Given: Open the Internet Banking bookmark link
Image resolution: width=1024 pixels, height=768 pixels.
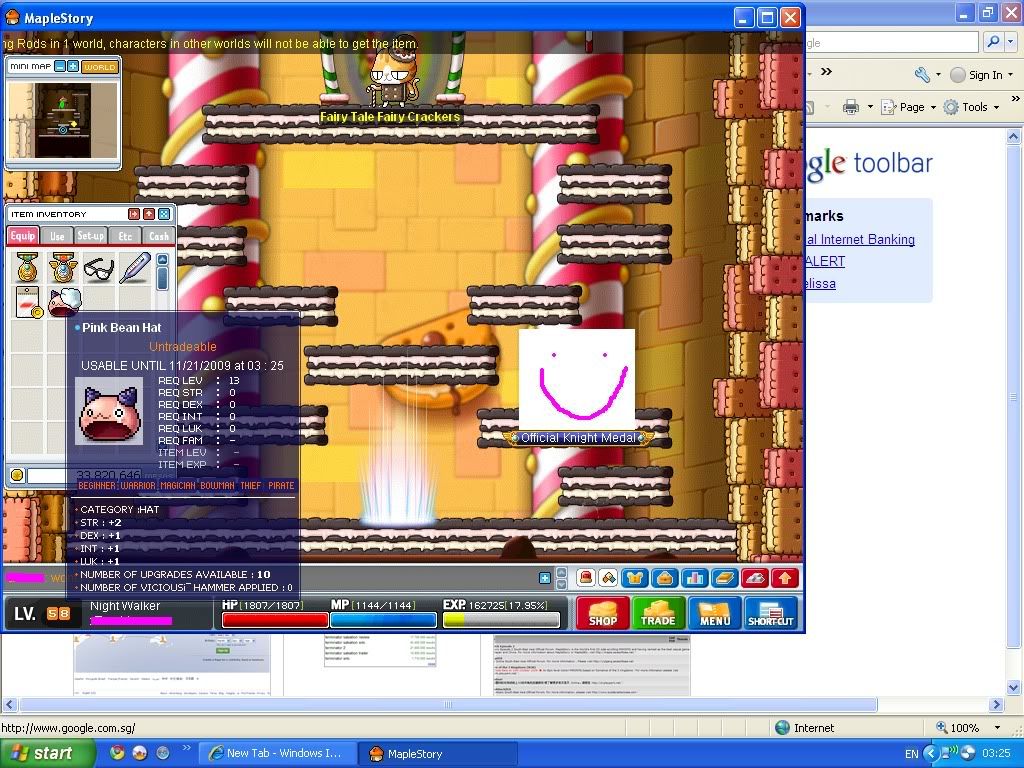Looking at the screenshot, I should pyautogui.click(x=860, y=240).
